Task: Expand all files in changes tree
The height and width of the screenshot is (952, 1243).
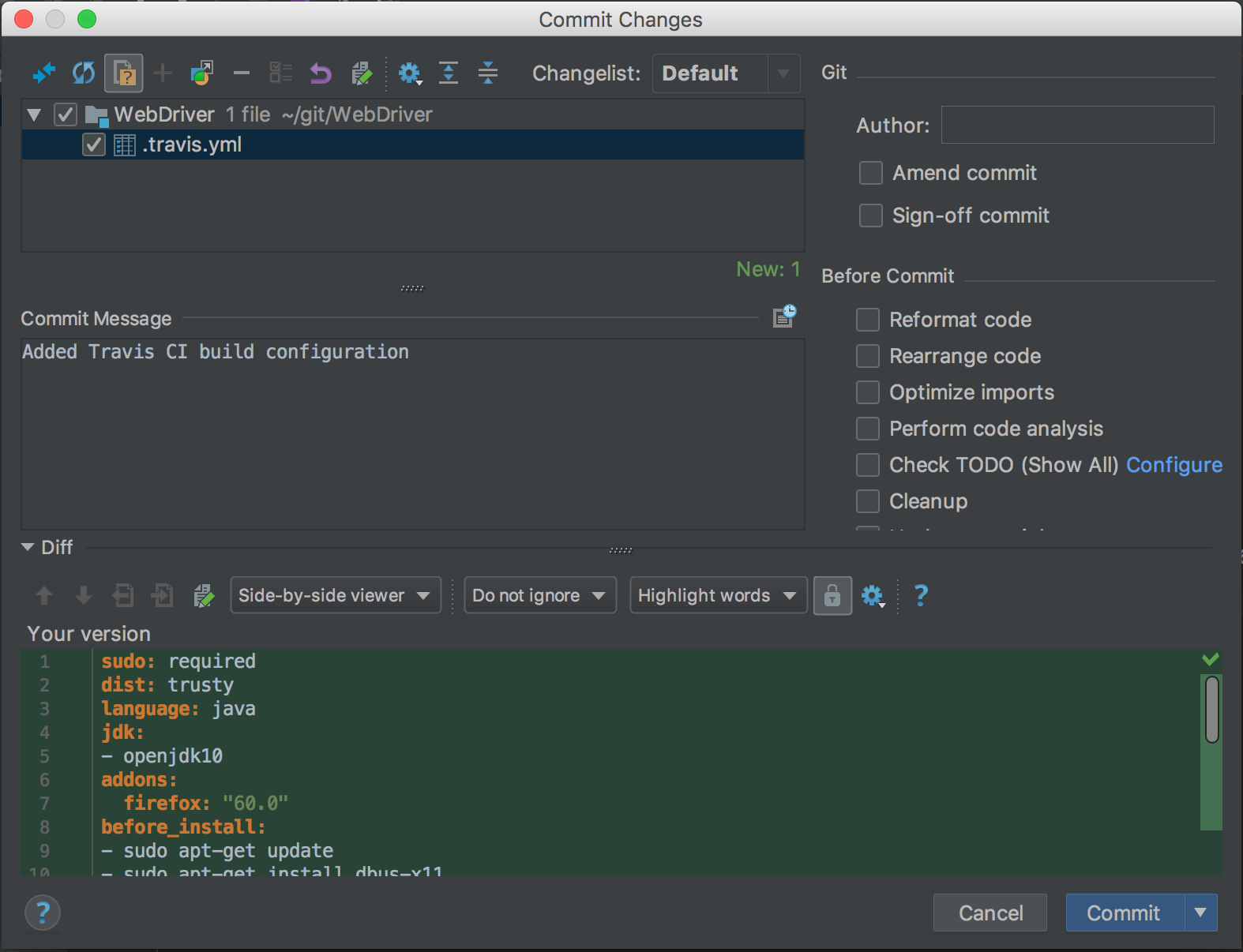Action: 449,73
